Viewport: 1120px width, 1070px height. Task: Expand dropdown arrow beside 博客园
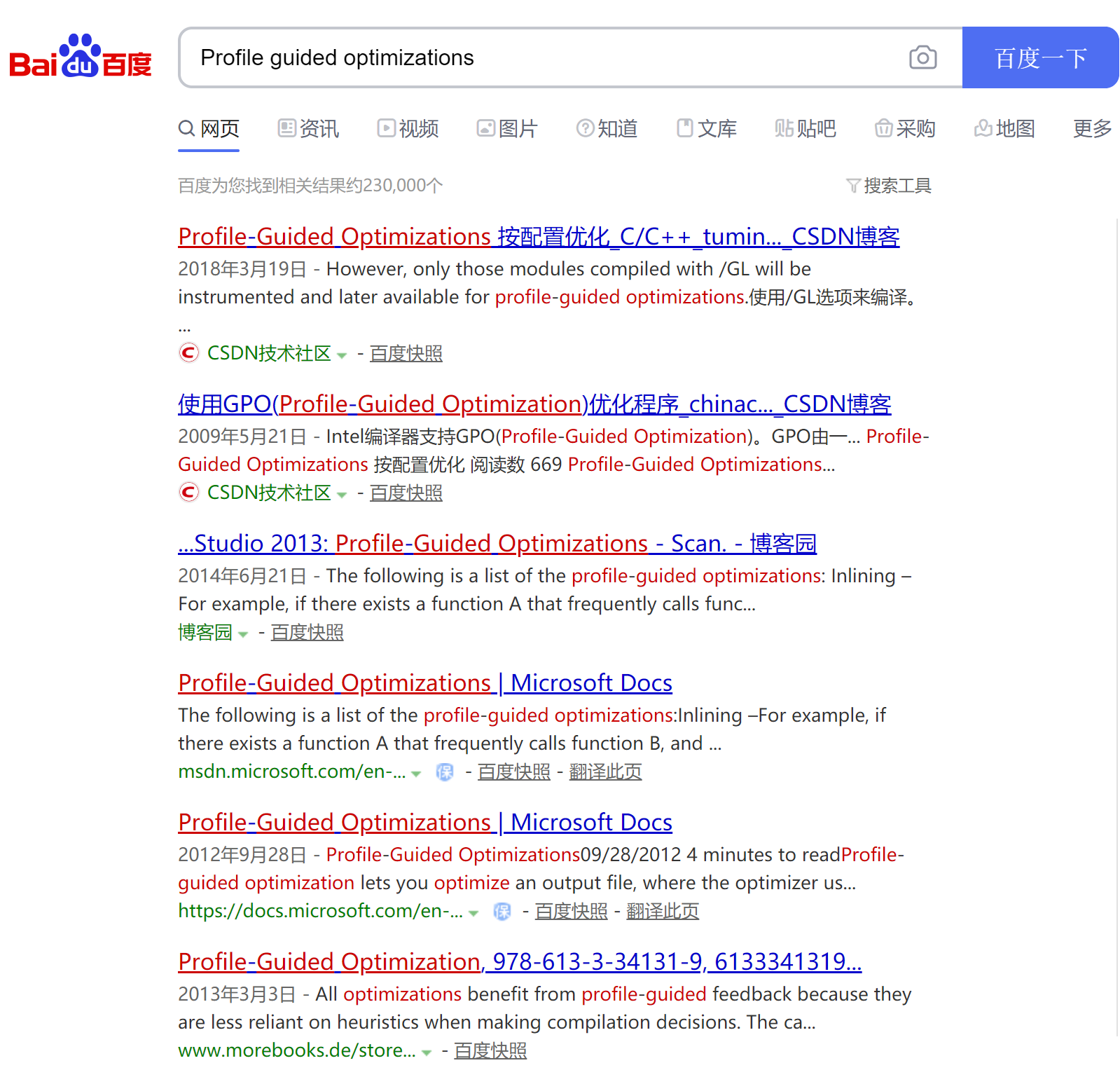click(x=243, y=634)
